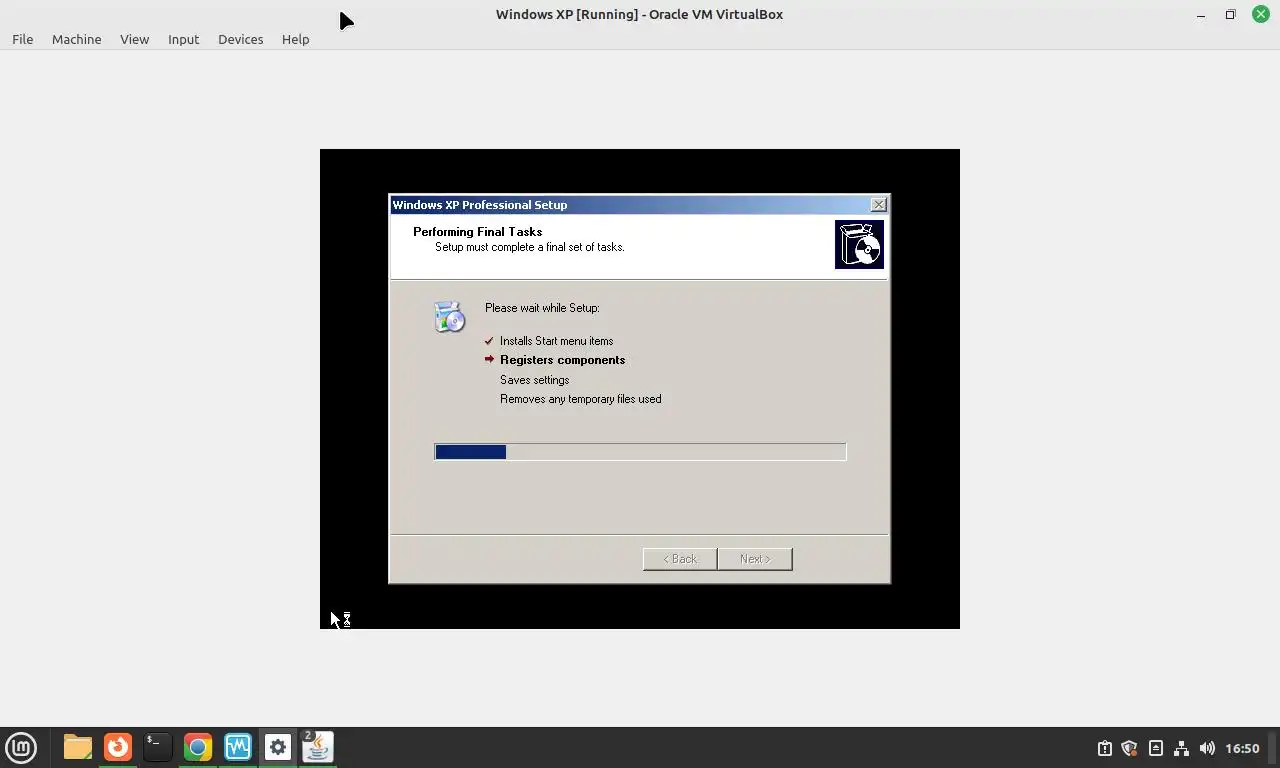This screenshot has height=768, width=1280.
Task: Click the clipboard tray icon
Action: pyautogui.click(x=1104, y=748)
